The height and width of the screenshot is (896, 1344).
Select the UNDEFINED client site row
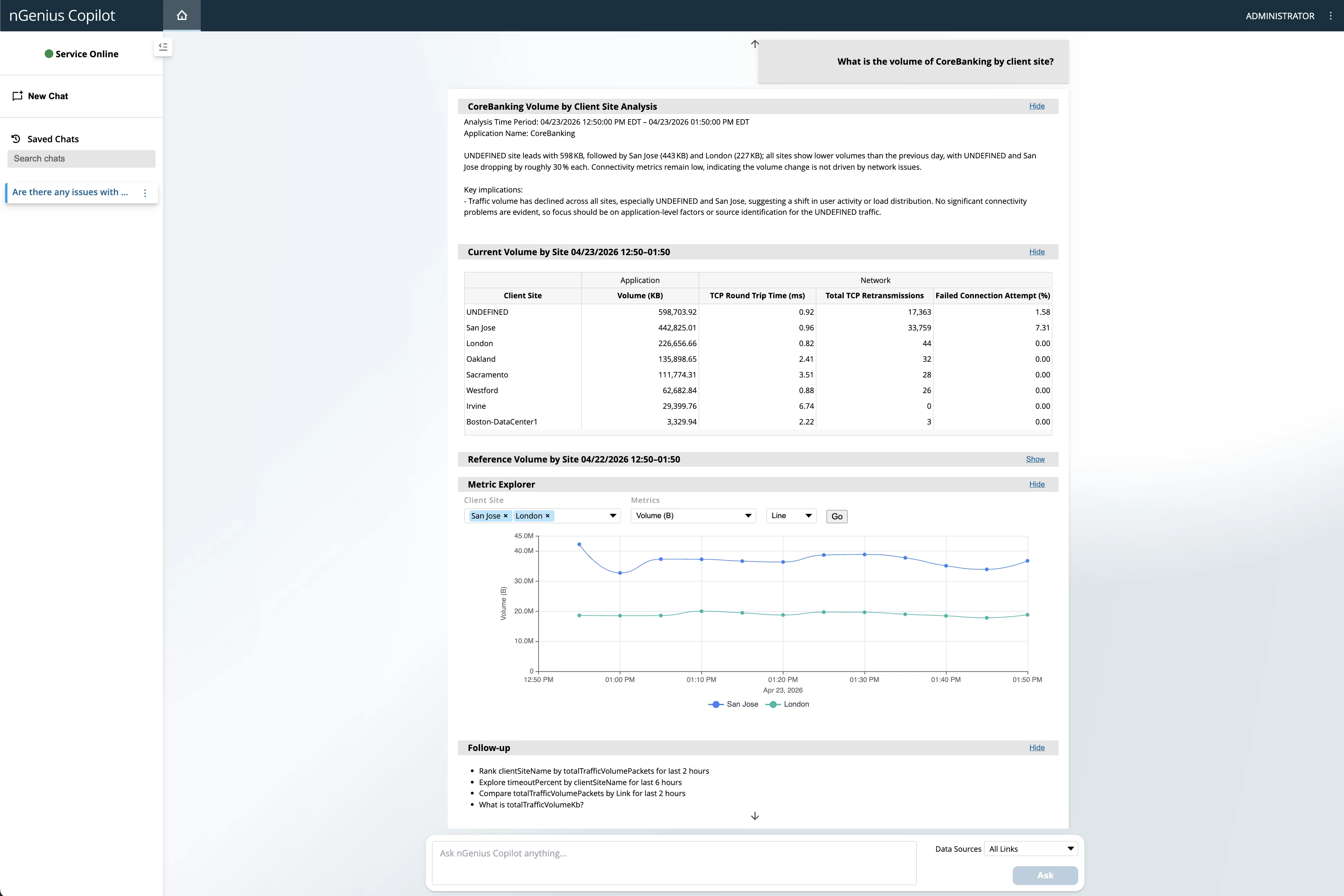coord(758,312)
